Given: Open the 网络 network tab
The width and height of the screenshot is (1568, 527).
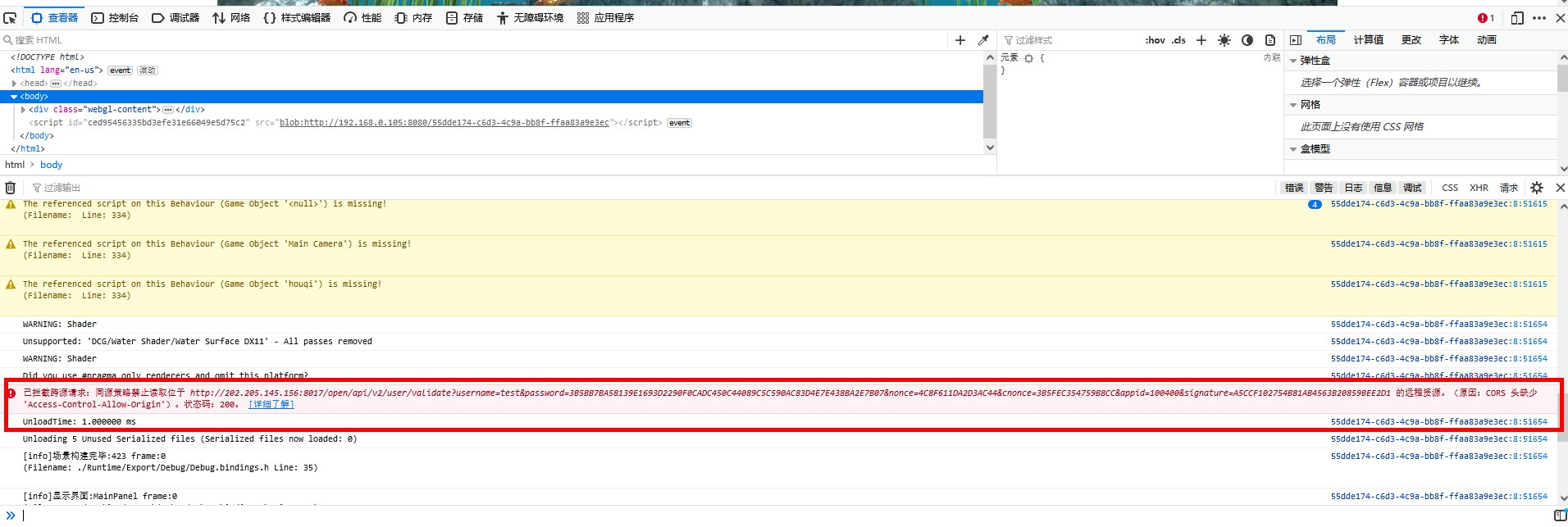Looking at the screenshot, I should pyautogui.click(x=231, y=17).
